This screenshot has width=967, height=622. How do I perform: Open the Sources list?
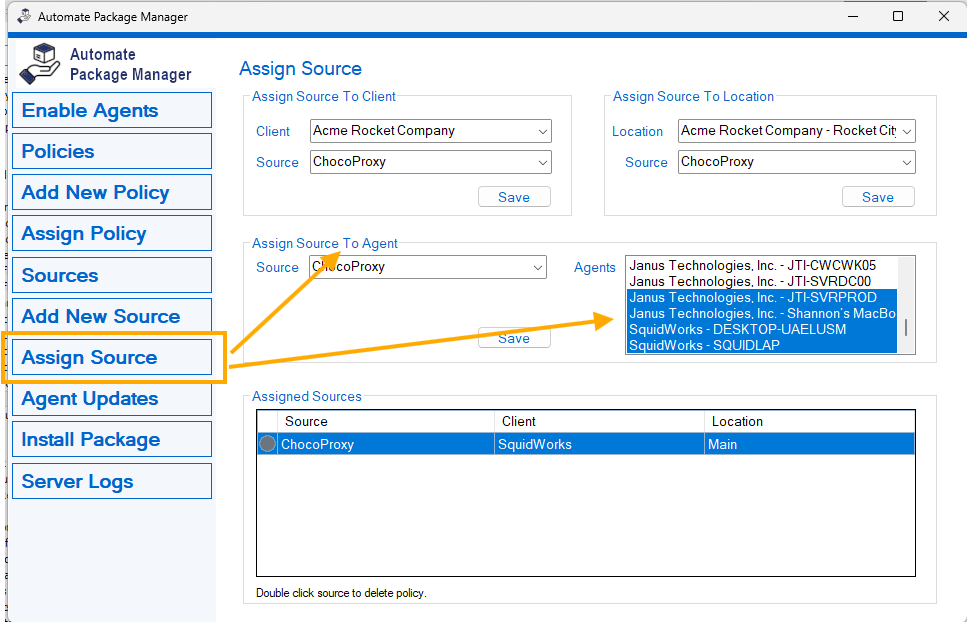click(x=111, y=275)
